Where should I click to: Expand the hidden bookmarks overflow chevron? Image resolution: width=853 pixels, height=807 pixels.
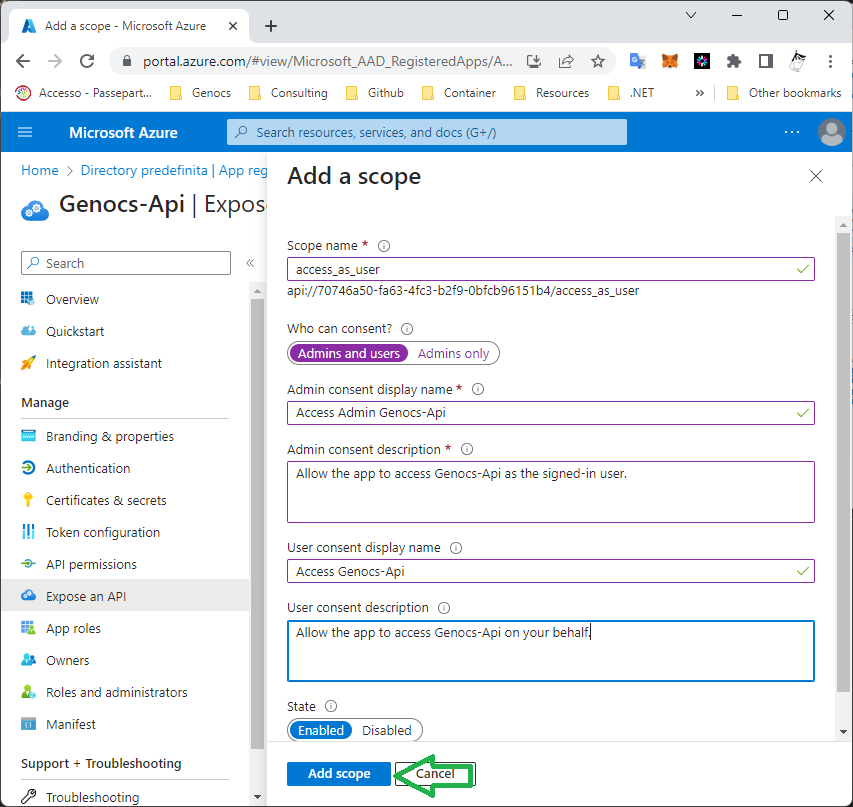point(699,93)
